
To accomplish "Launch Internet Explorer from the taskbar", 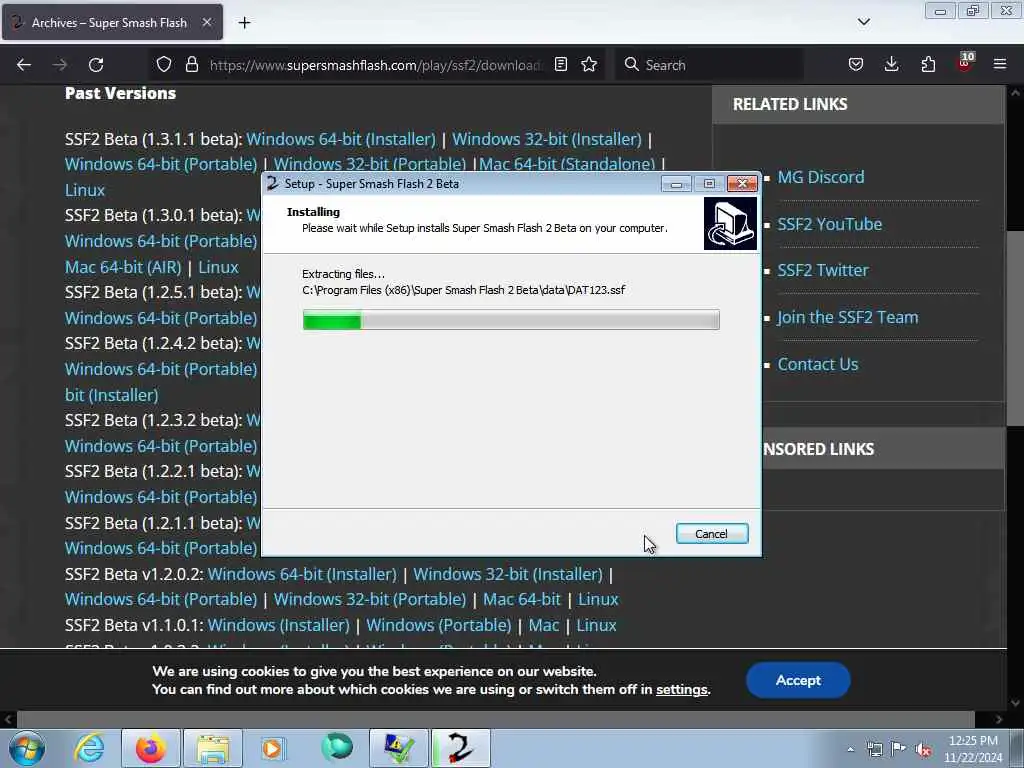I will click(x=89, y=748).
